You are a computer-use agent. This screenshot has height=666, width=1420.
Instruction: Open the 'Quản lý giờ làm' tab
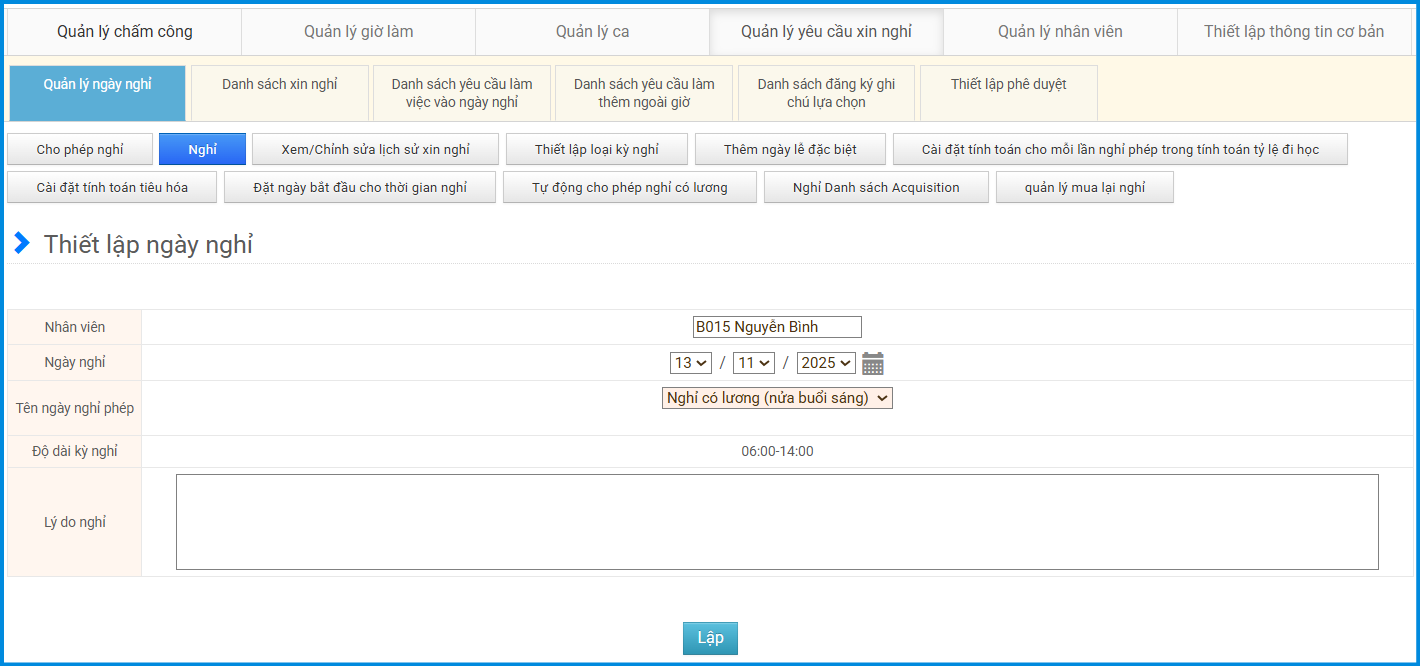pos(359,32)
